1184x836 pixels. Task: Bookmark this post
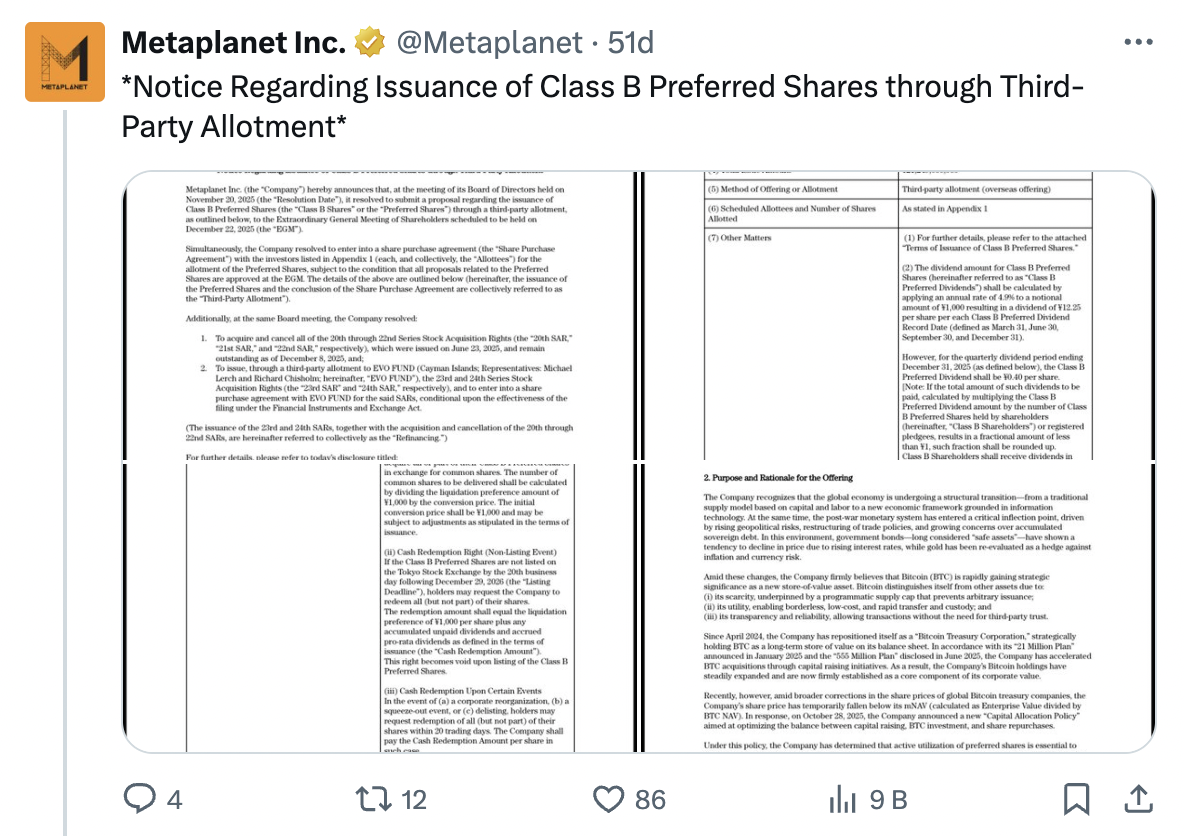click(1076, 799)
